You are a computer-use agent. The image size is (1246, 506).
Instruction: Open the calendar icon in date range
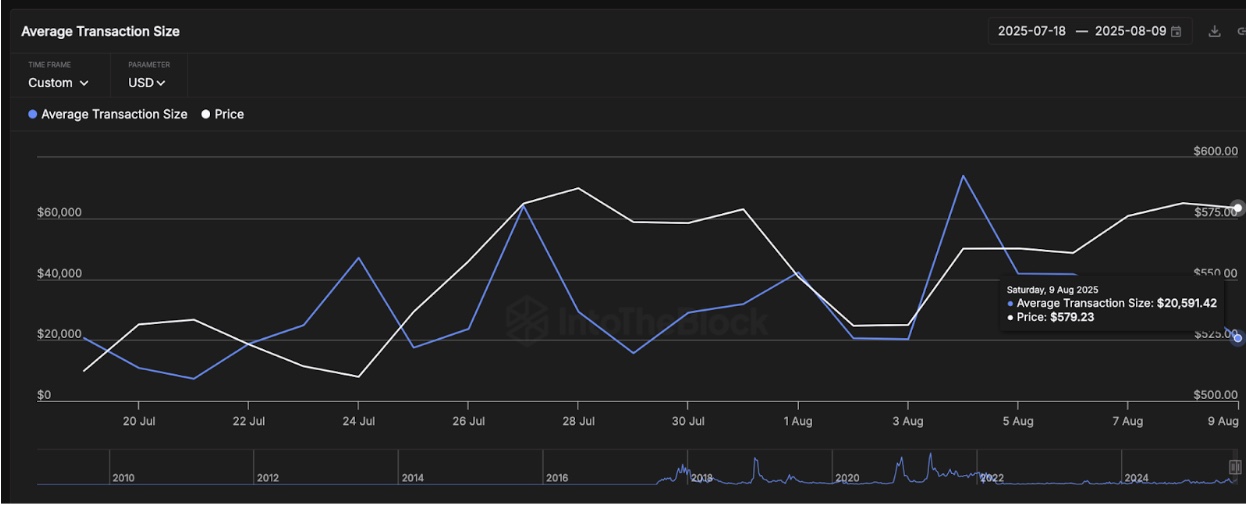pos(1176,31)
